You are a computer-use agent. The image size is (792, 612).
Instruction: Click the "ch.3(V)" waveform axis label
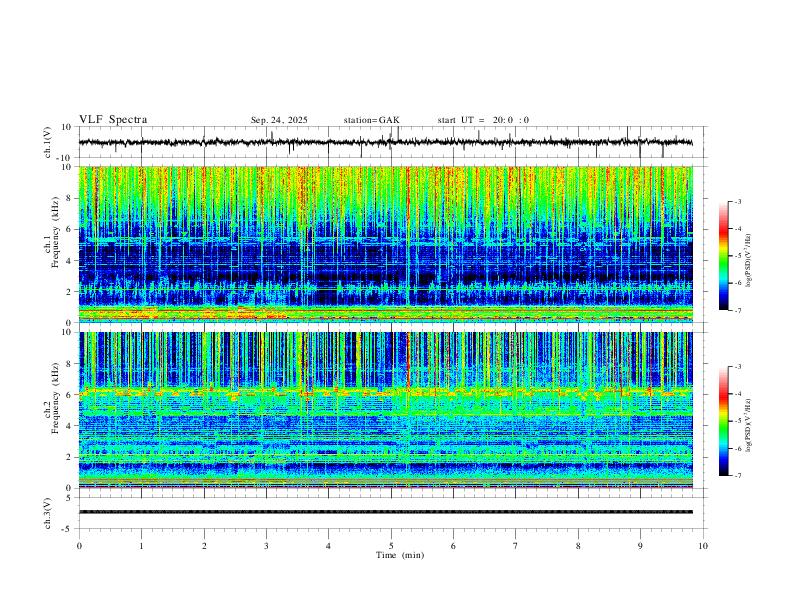[x=48, y=513]
